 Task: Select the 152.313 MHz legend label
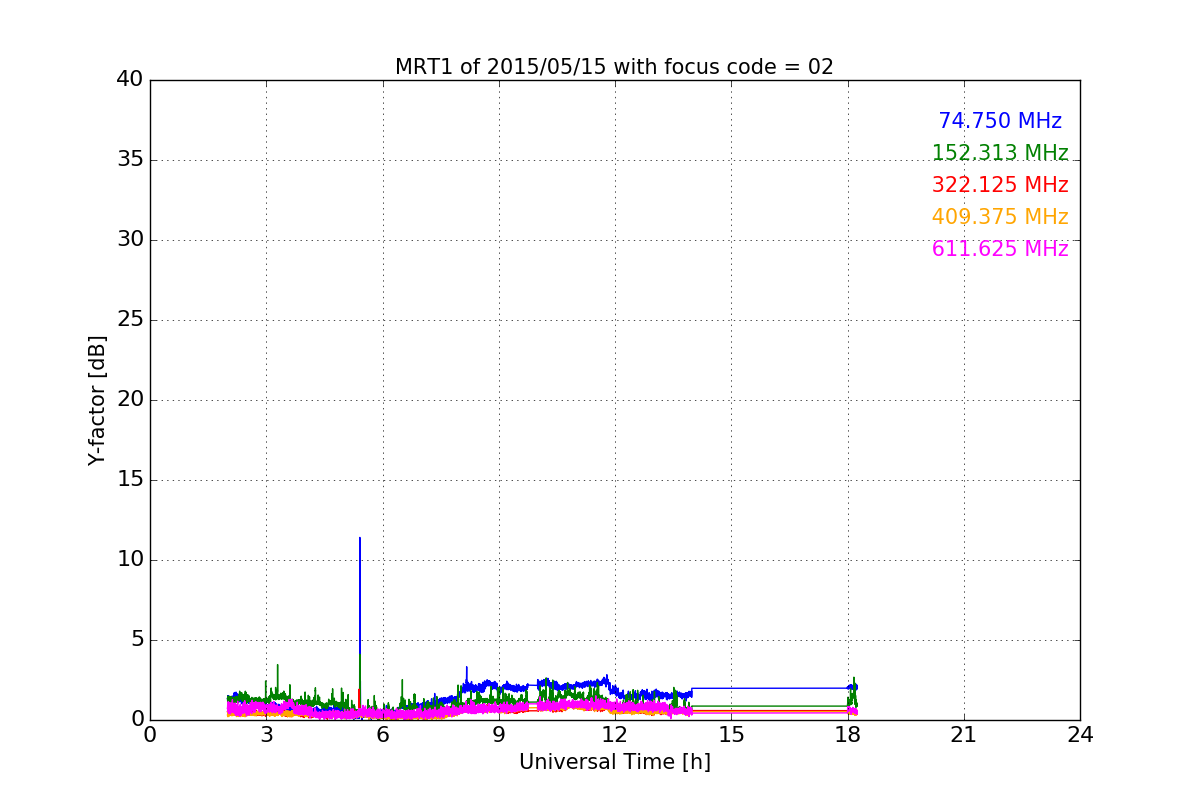(1000, 153)
